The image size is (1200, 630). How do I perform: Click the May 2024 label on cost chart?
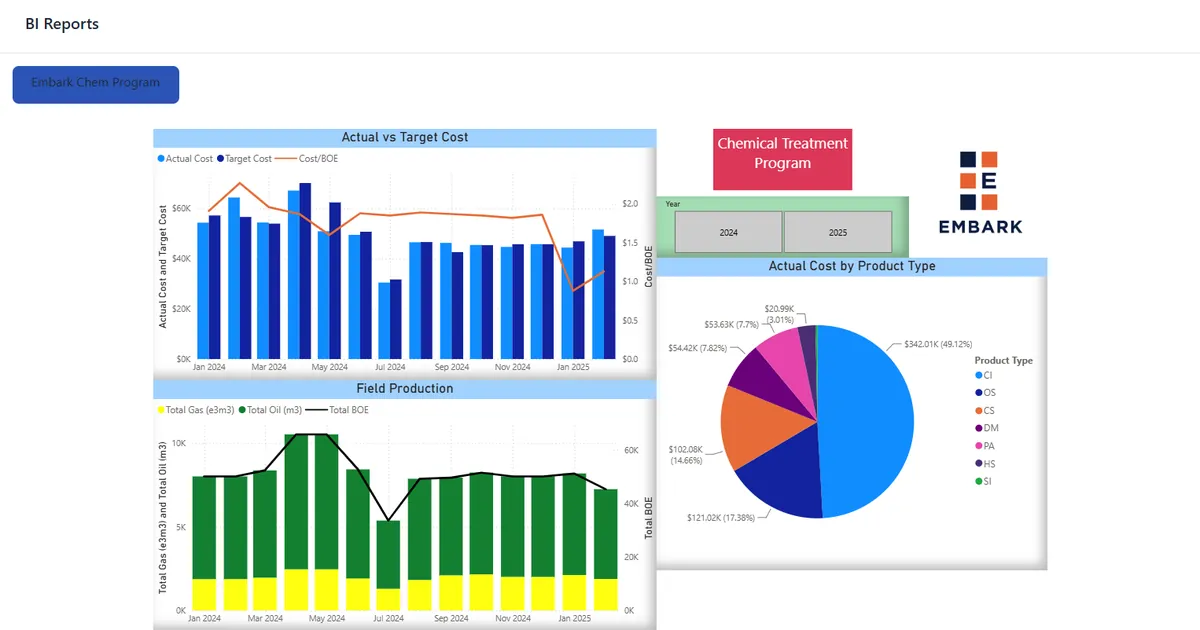pyautogui.click(x=329, y=367)
